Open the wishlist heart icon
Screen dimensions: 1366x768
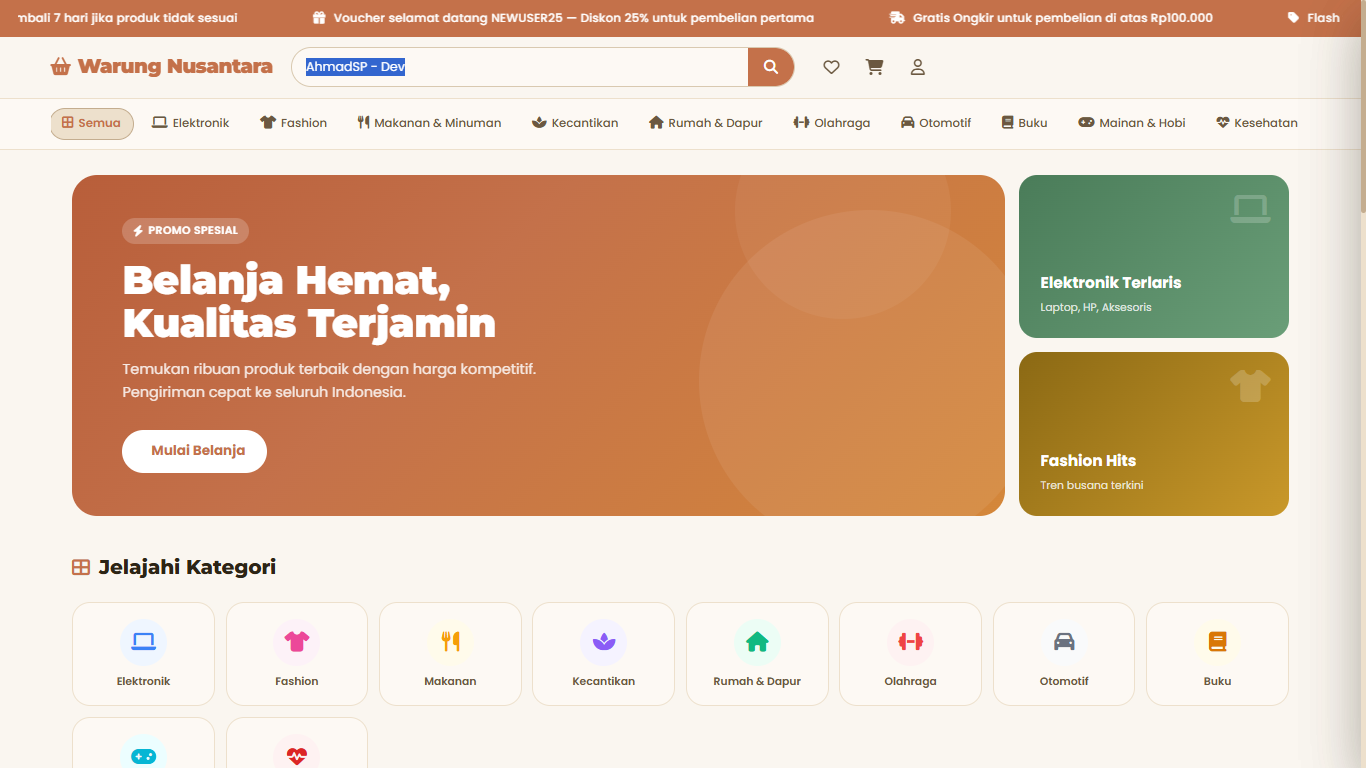tap(831, 67)
